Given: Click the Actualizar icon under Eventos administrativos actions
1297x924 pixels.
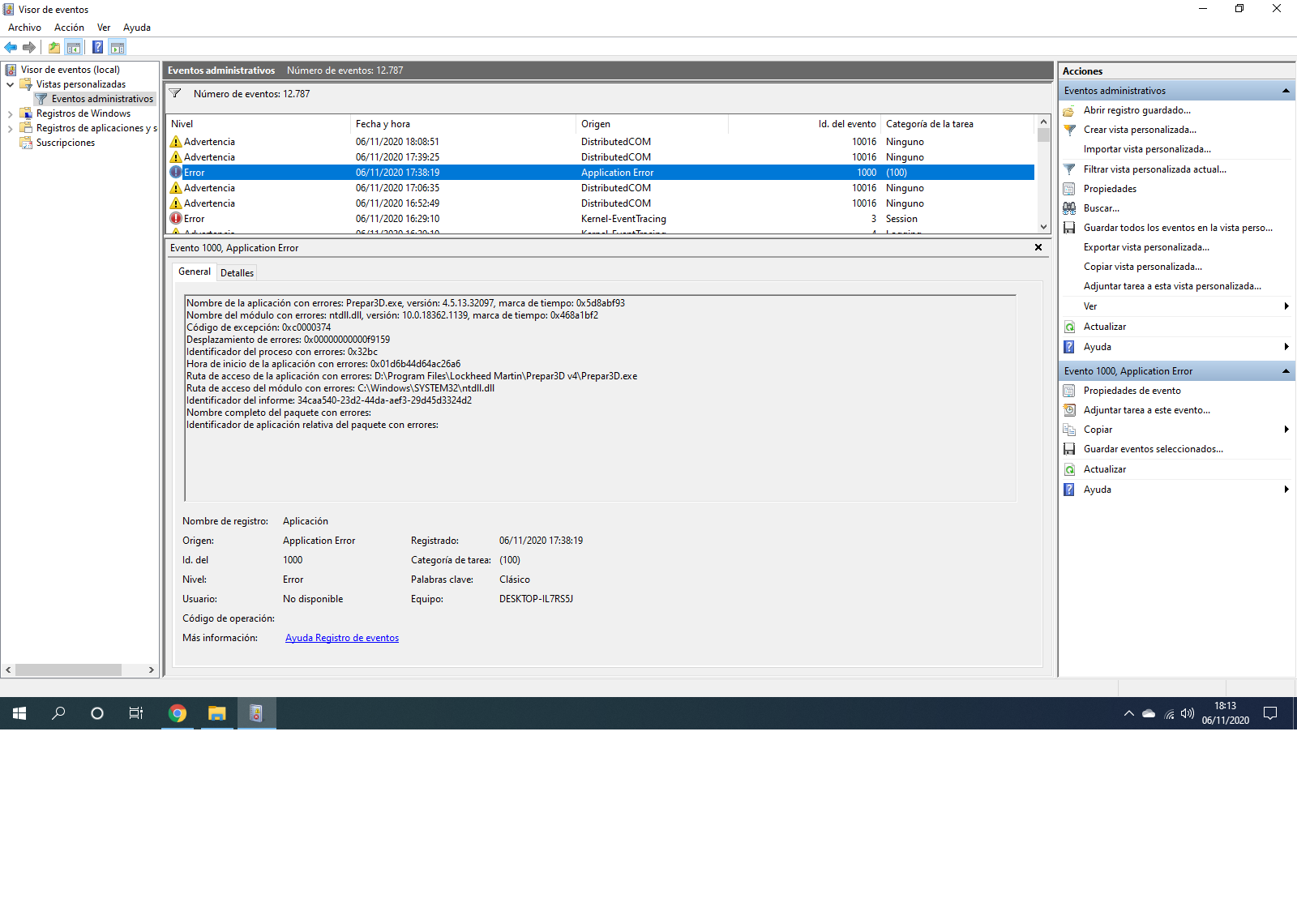Looking at the screenshot, I should tap(1069, 327).
